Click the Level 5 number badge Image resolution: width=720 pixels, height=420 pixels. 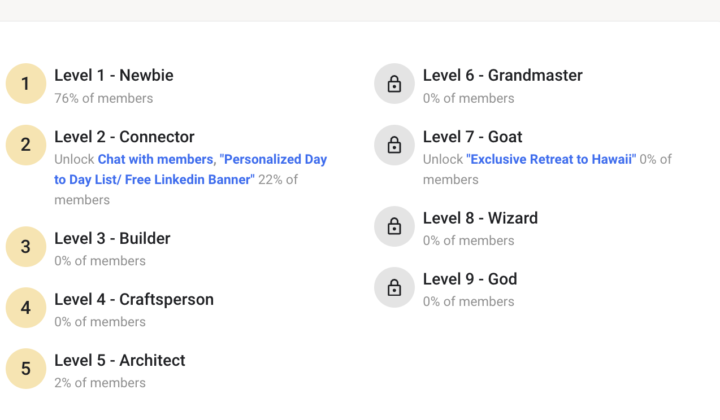tap(26, 369)
